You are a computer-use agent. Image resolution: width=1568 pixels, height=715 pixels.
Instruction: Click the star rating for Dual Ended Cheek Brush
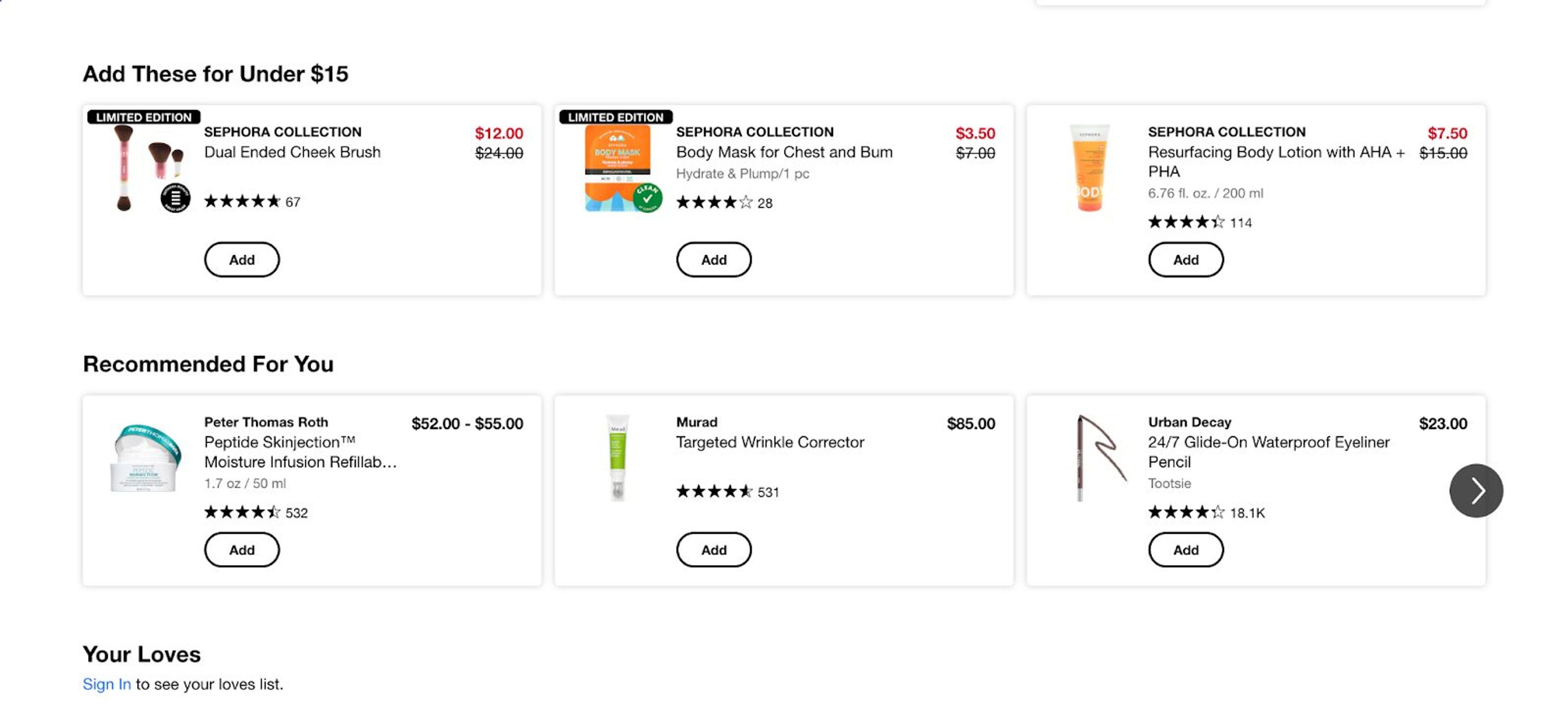point(242,202)
